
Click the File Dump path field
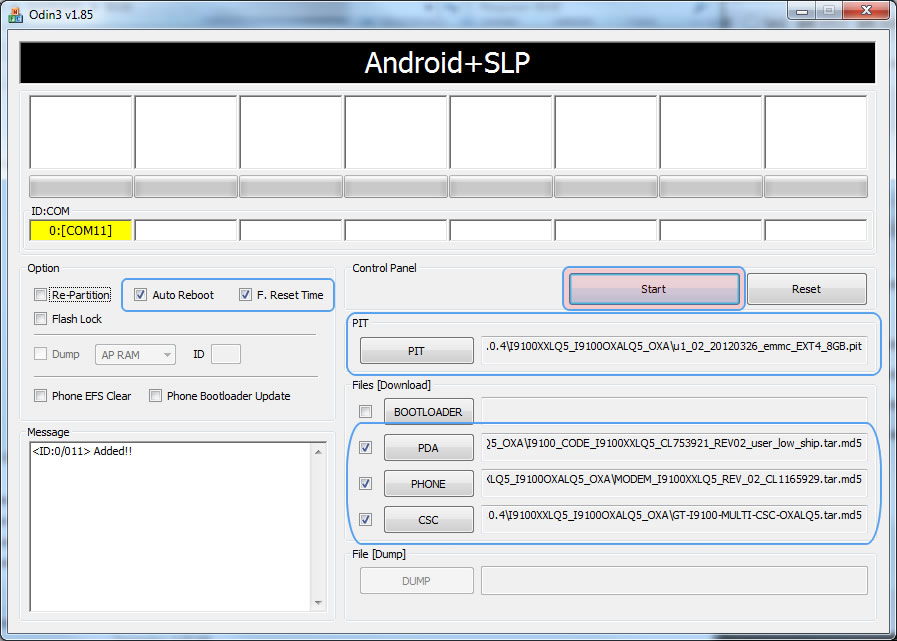[674, 580]
